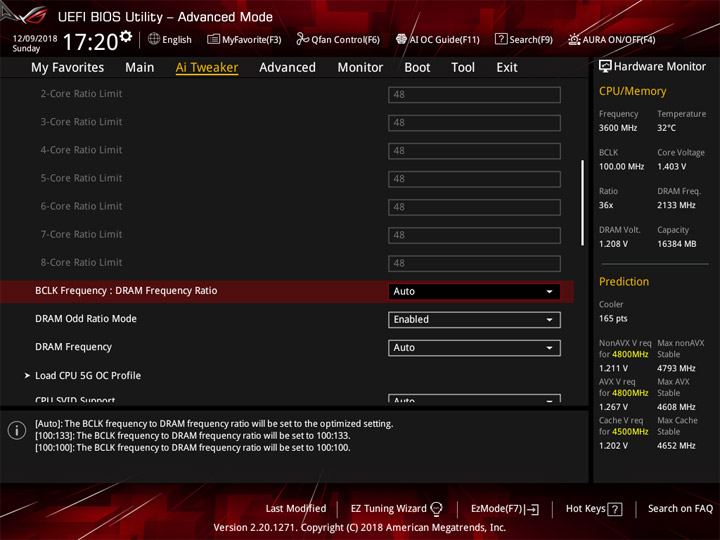Click the 4793 MHz Max nonAVX value
The height and width of the screenshot is (540, 720).
tap(676, 368)
